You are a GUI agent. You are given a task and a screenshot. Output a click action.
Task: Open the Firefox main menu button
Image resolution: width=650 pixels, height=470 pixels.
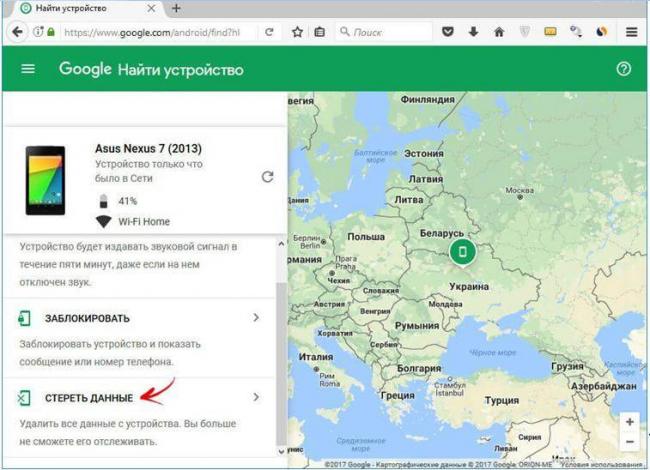point(631,32)
